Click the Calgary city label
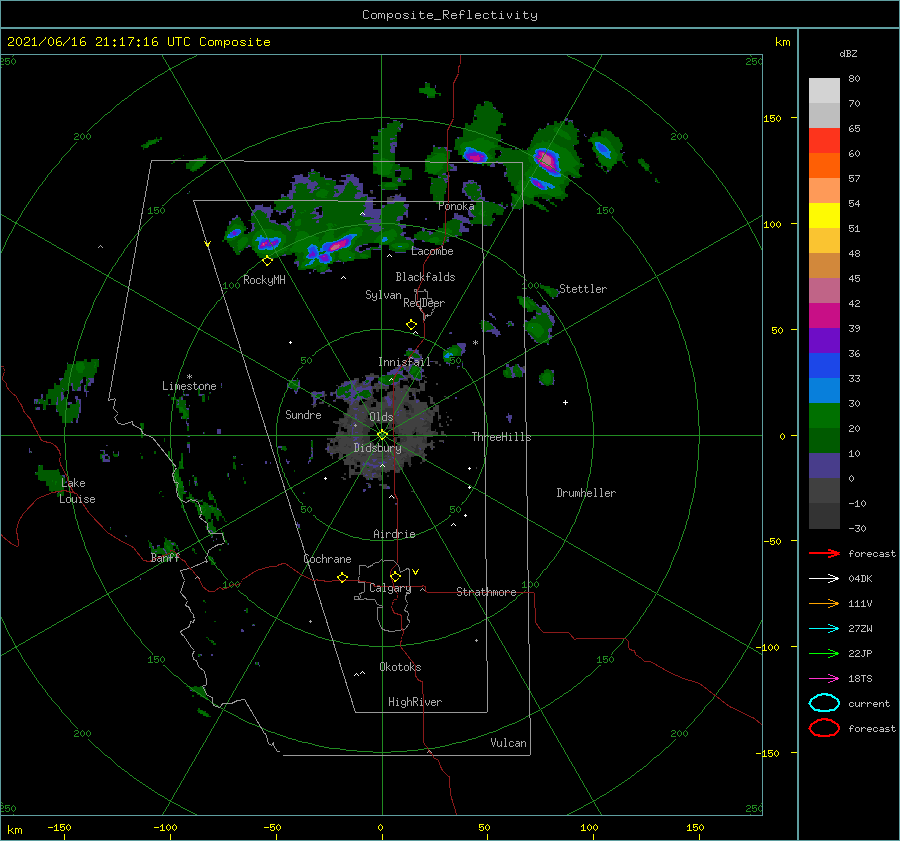The width and height of the screenshot is (900, 841). (x=390, y=588)
